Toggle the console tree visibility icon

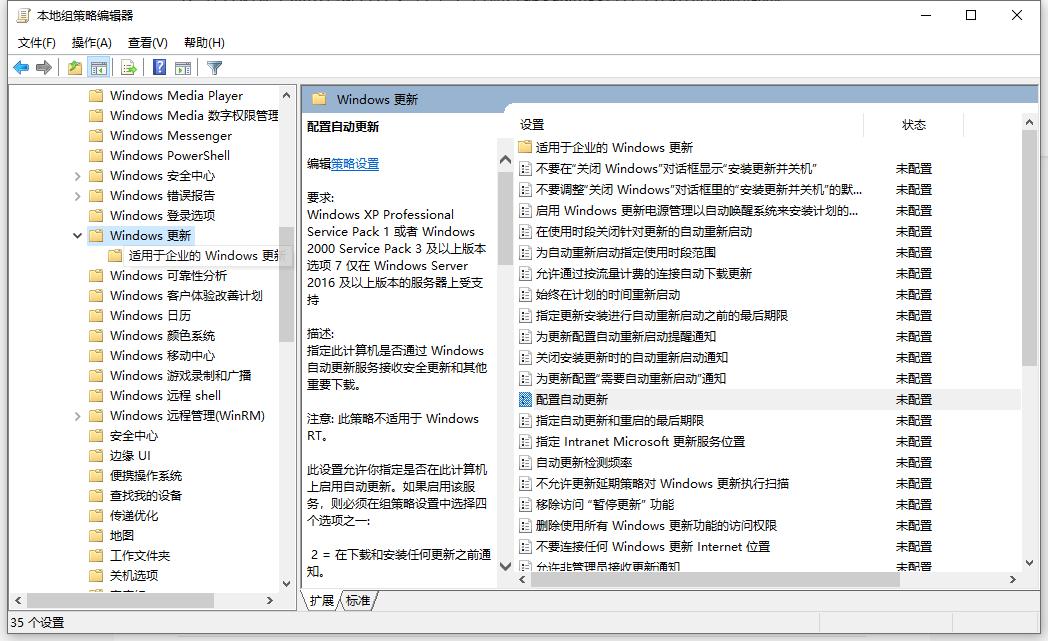[x=99, y=67]
